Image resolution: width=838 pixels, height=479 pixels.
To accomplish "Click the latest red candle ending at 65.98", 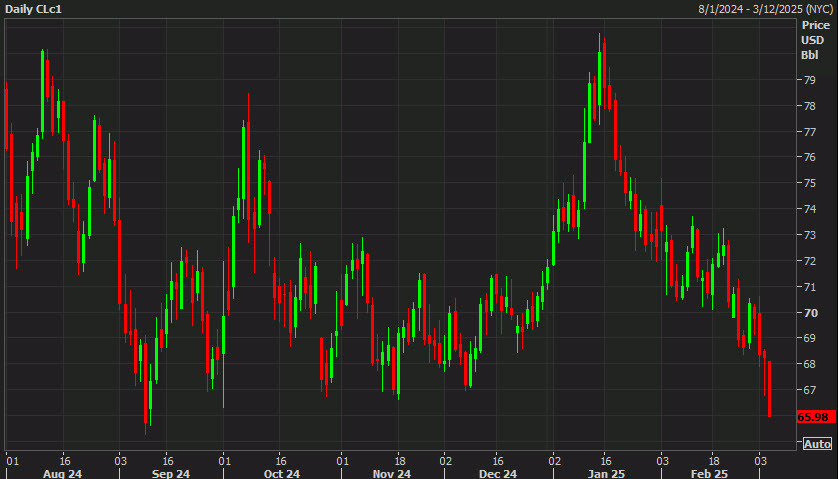I will [770, 389].
